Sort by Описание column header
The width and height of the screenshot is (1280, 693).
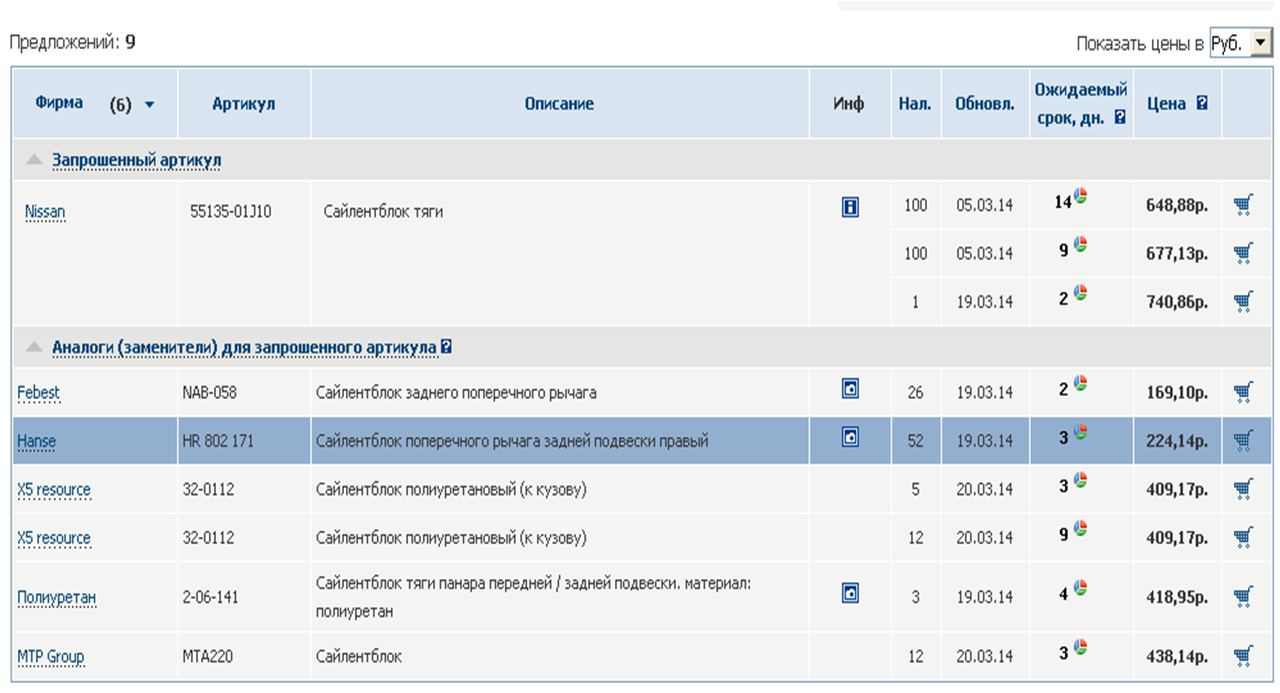559,103
